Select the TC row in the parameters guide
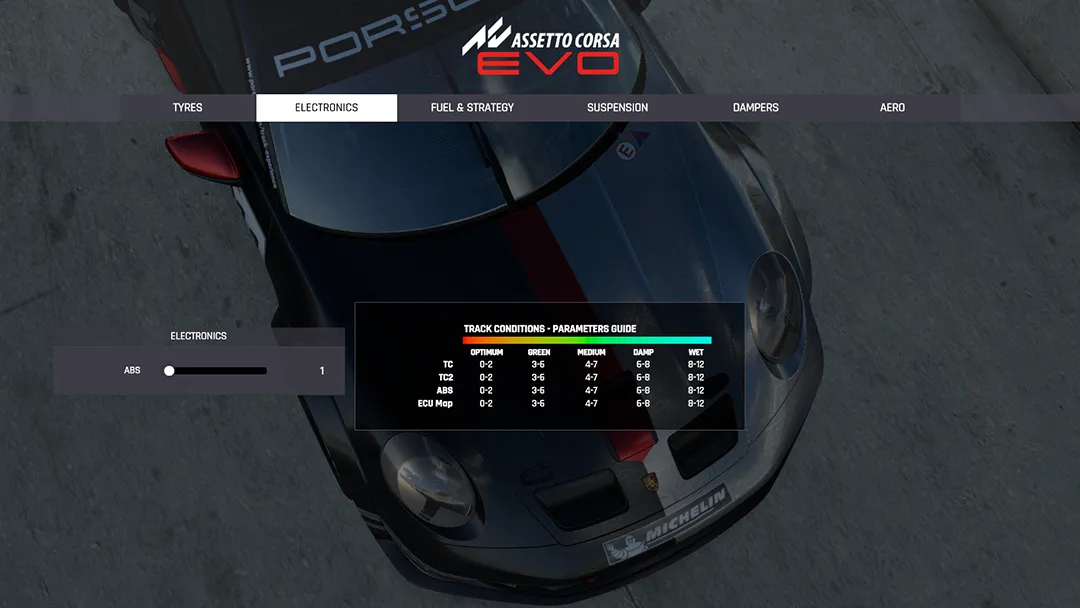This screenshot has height=608, width=1080. [x=447, y=365]
